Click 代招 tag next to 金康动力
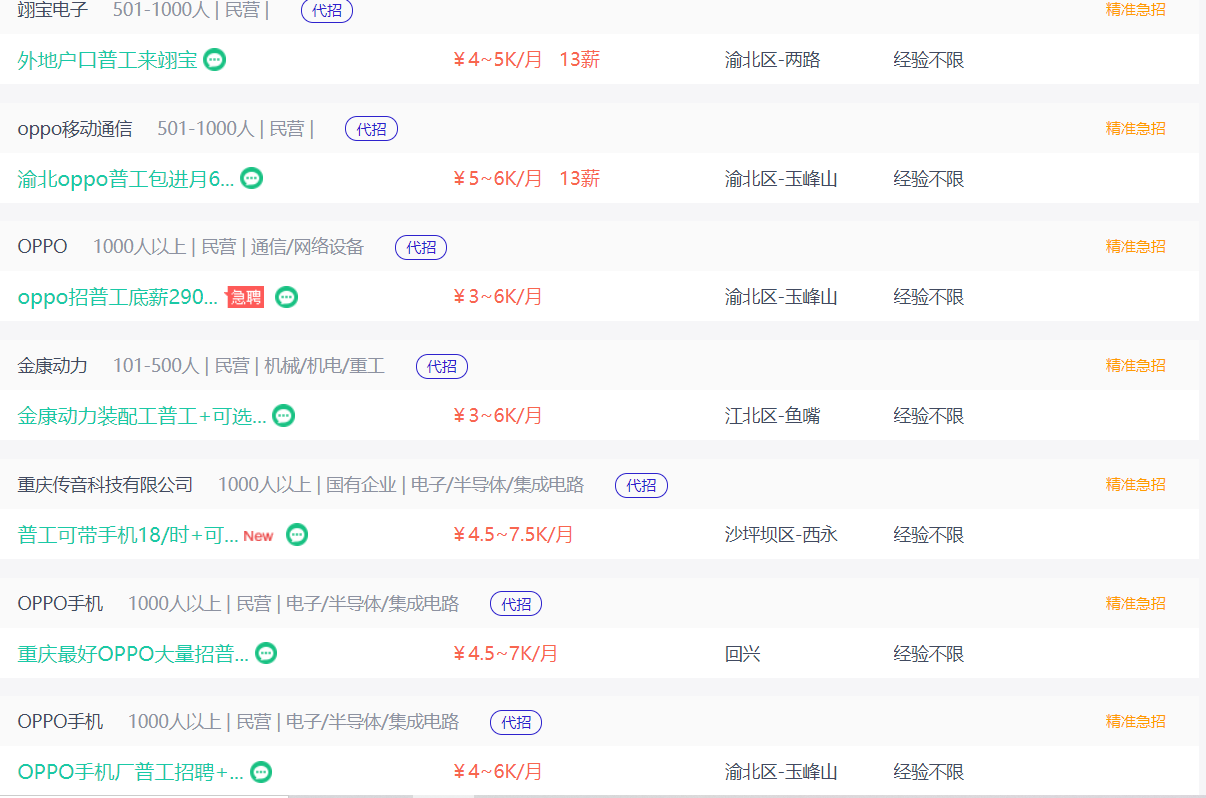This screenshot has width=1206, height=798. (x=442, y=366)
